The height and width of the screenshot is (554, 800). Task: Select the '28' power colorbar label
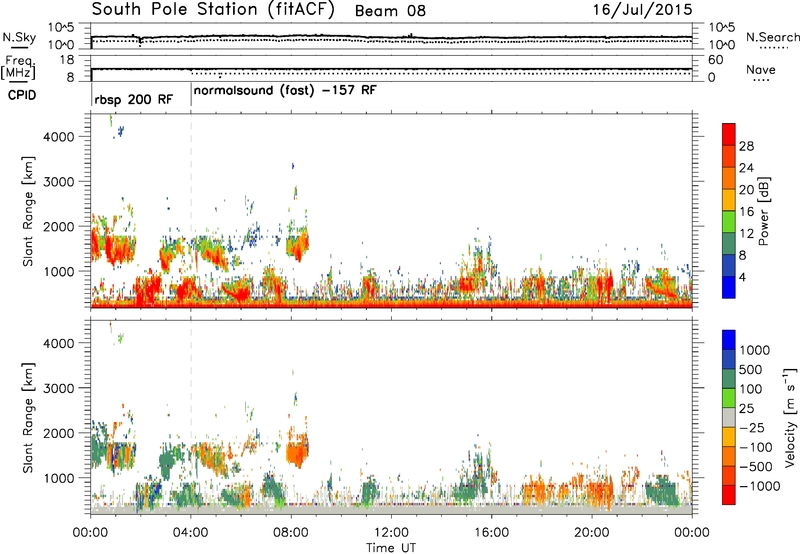(746, 146)
